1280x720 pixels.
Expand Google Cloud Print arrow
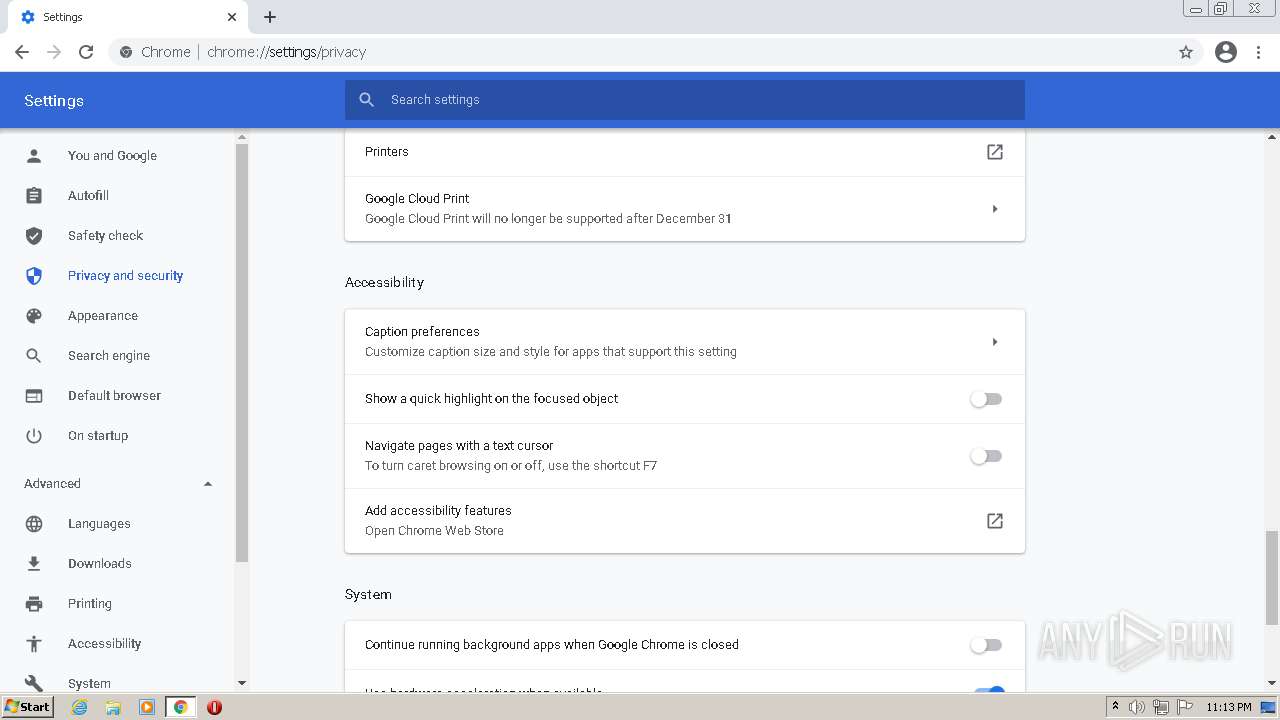point(995,209)
